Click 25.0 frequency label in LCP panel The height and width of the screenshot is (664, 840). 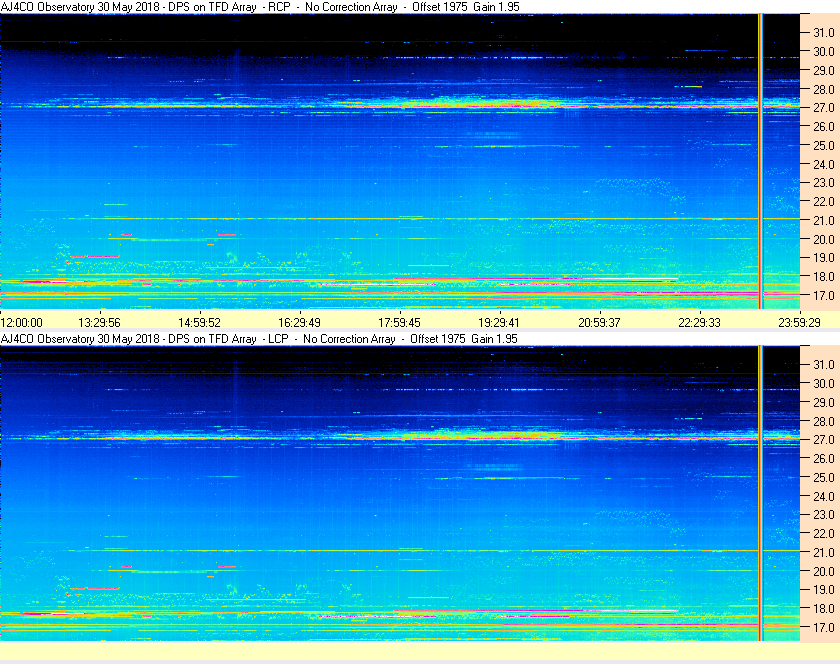tap(824, 477)
